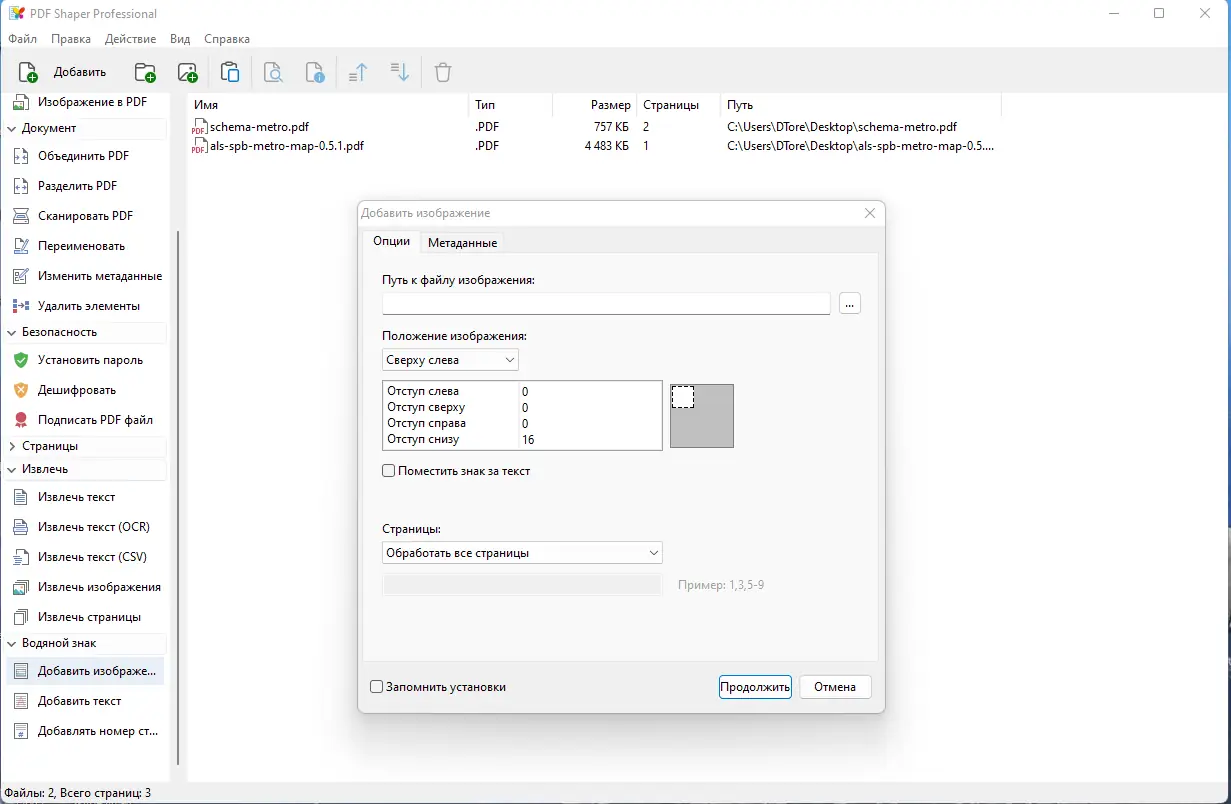
Task: Click the Отступ справа value cell
Action: pyautogui.click(x=590, y=424)
